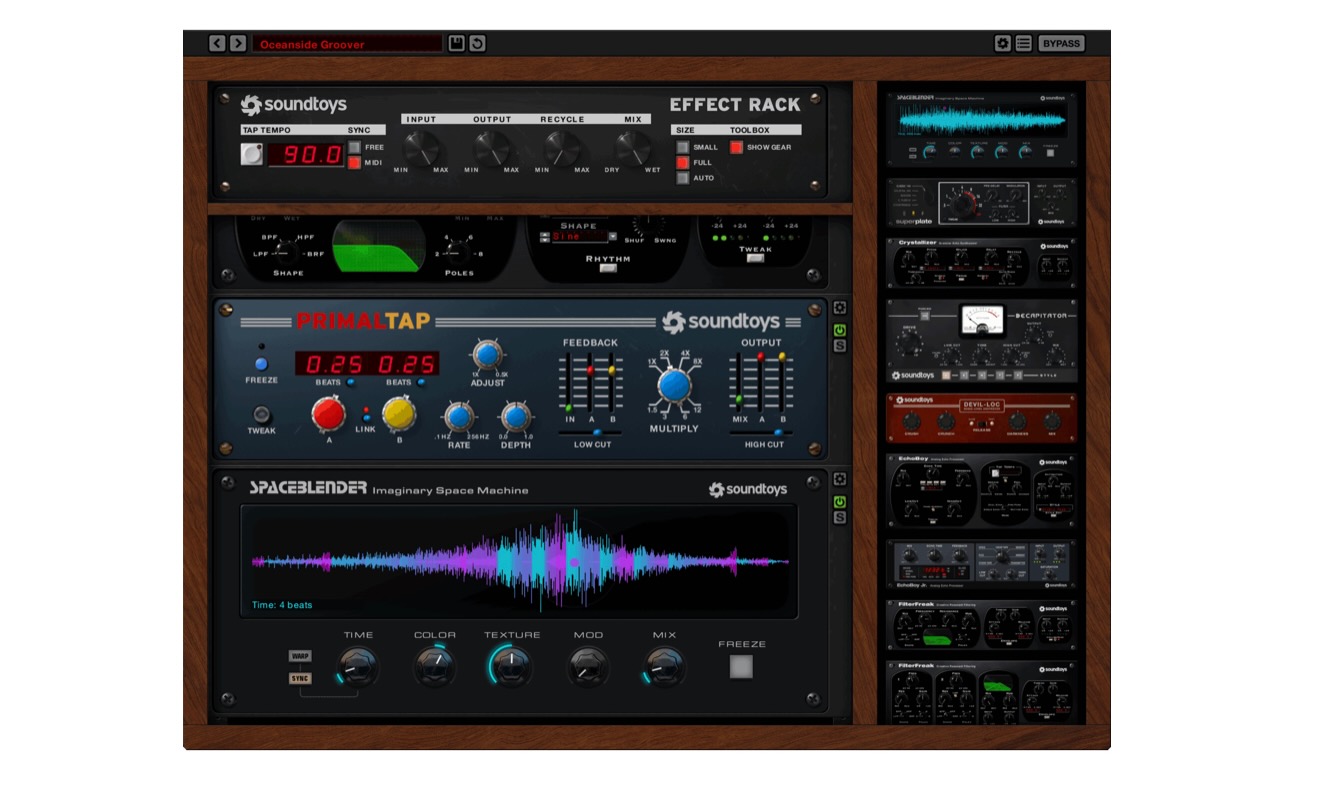Viewport: 1317px width, 790px height.
Task: Click the Feedback A red fader
Action: 591,370
